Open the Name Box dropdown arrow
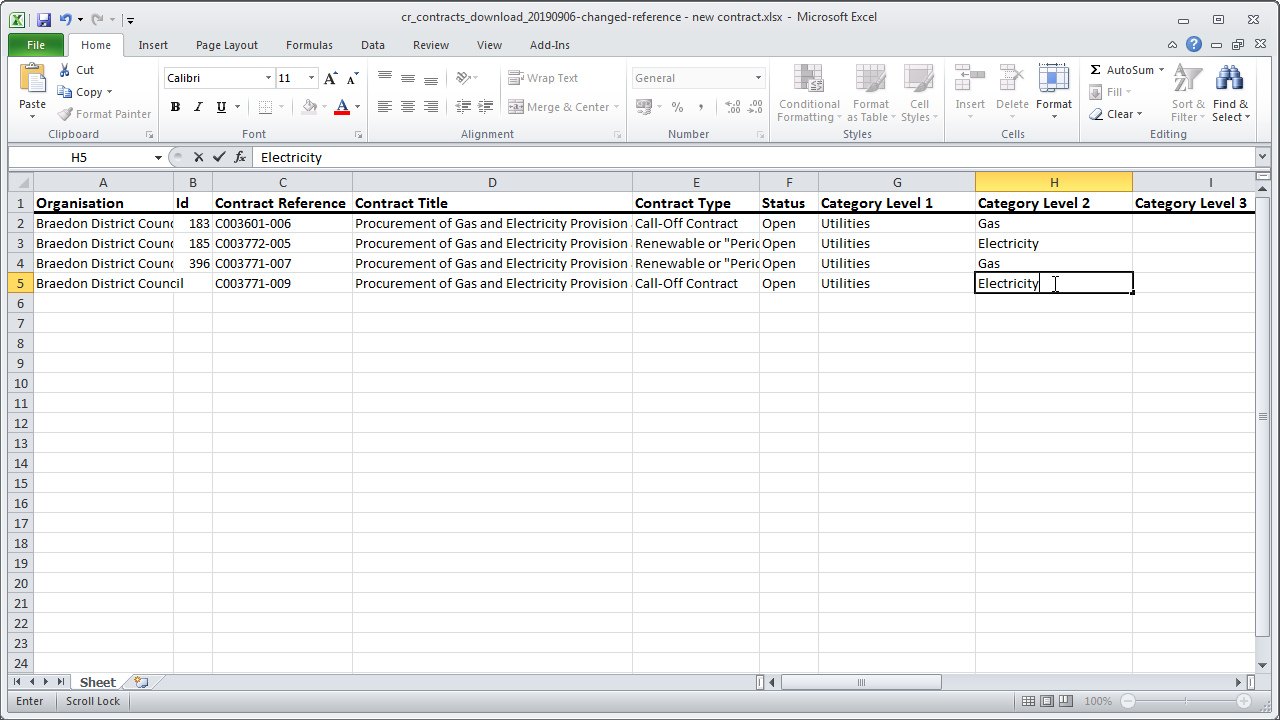Image resolution: width=1280 pixels, height=720 pixels. [158, 158]
